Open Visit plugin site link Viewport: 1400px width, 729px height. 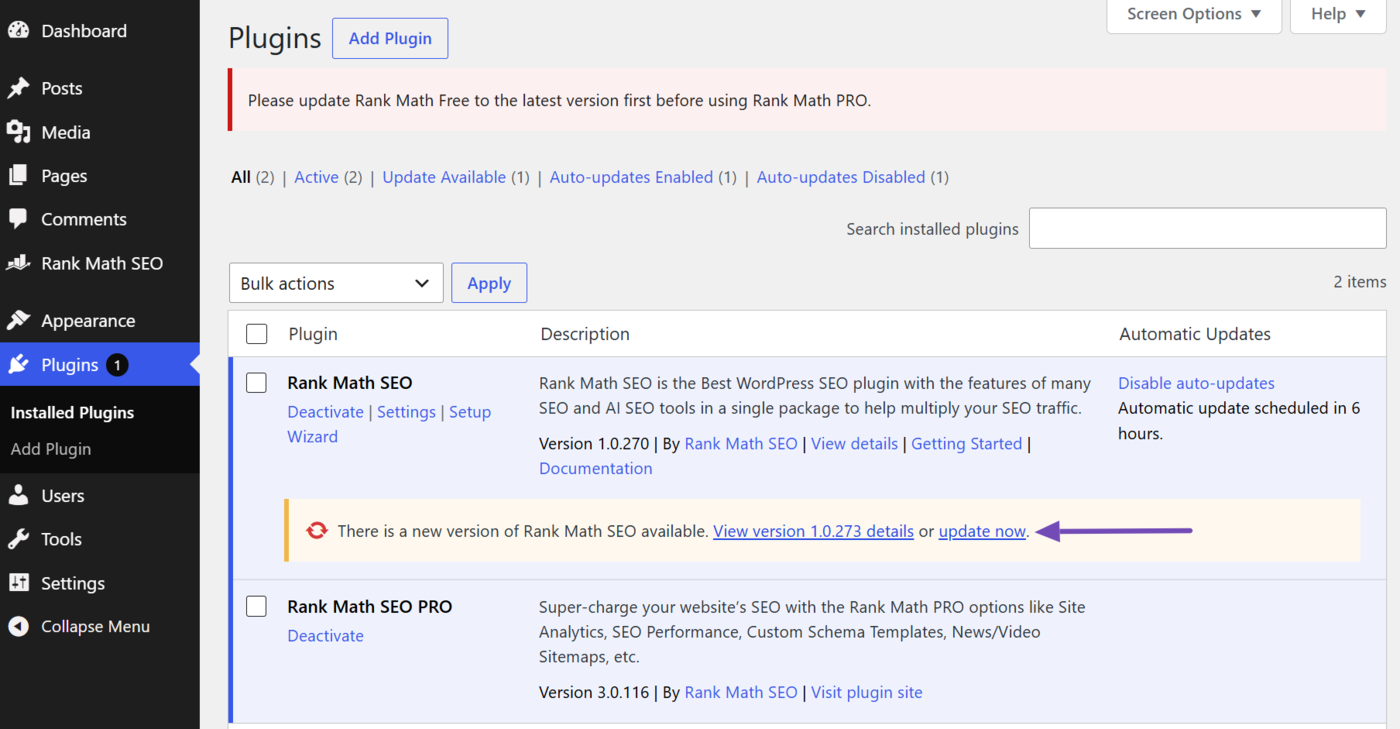(867, 692)
